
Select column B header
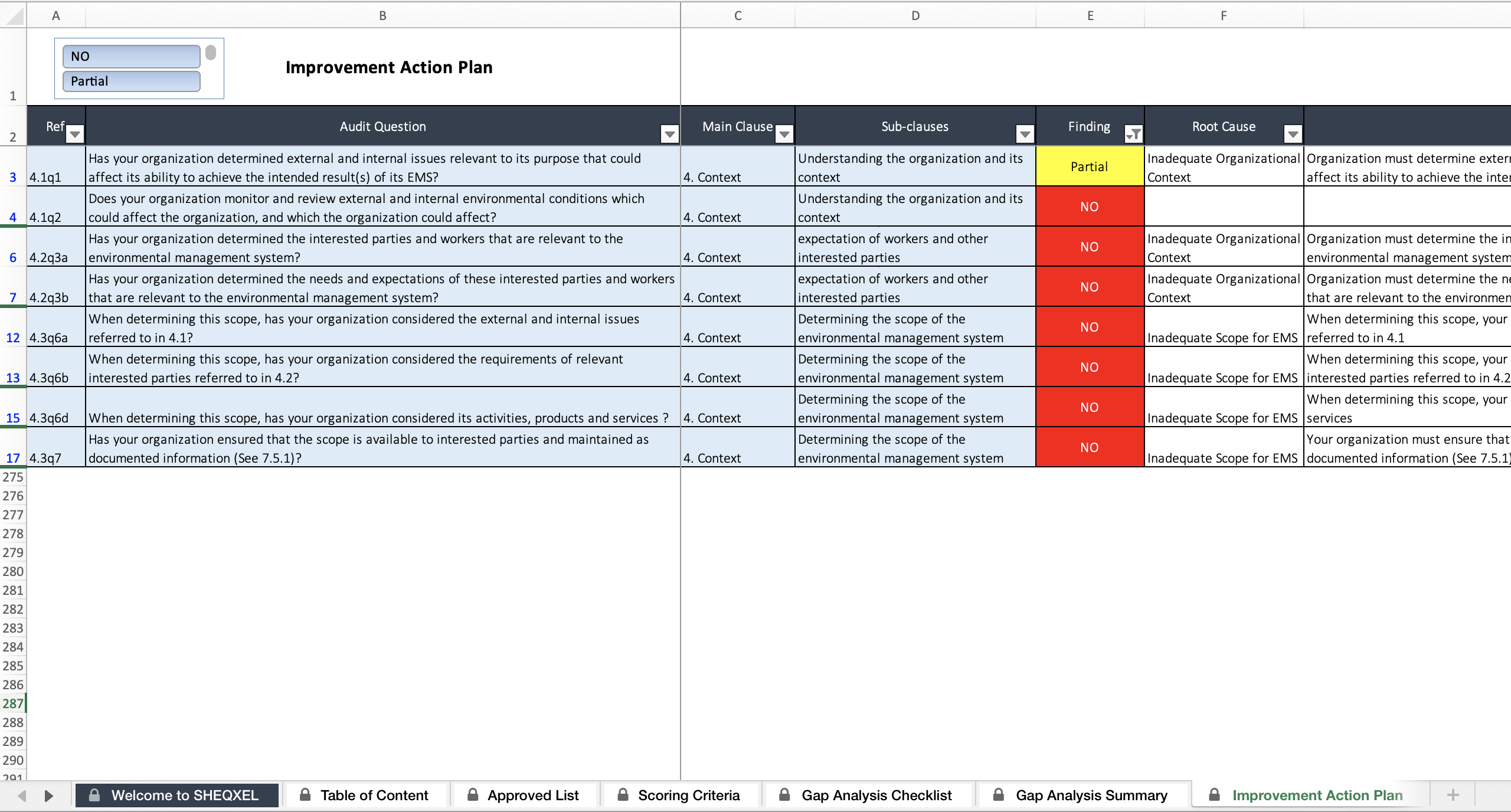pyautogui.click(x=382, y=15)
